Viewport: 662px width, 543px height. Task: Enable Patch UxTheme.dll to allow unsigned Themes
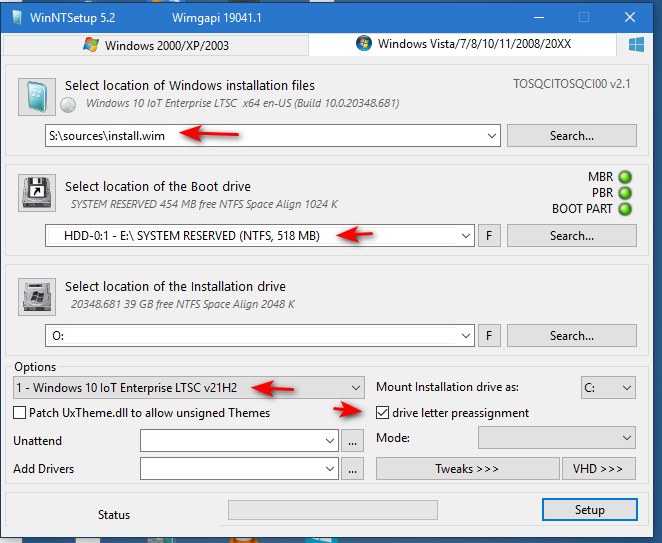[19, 413]
